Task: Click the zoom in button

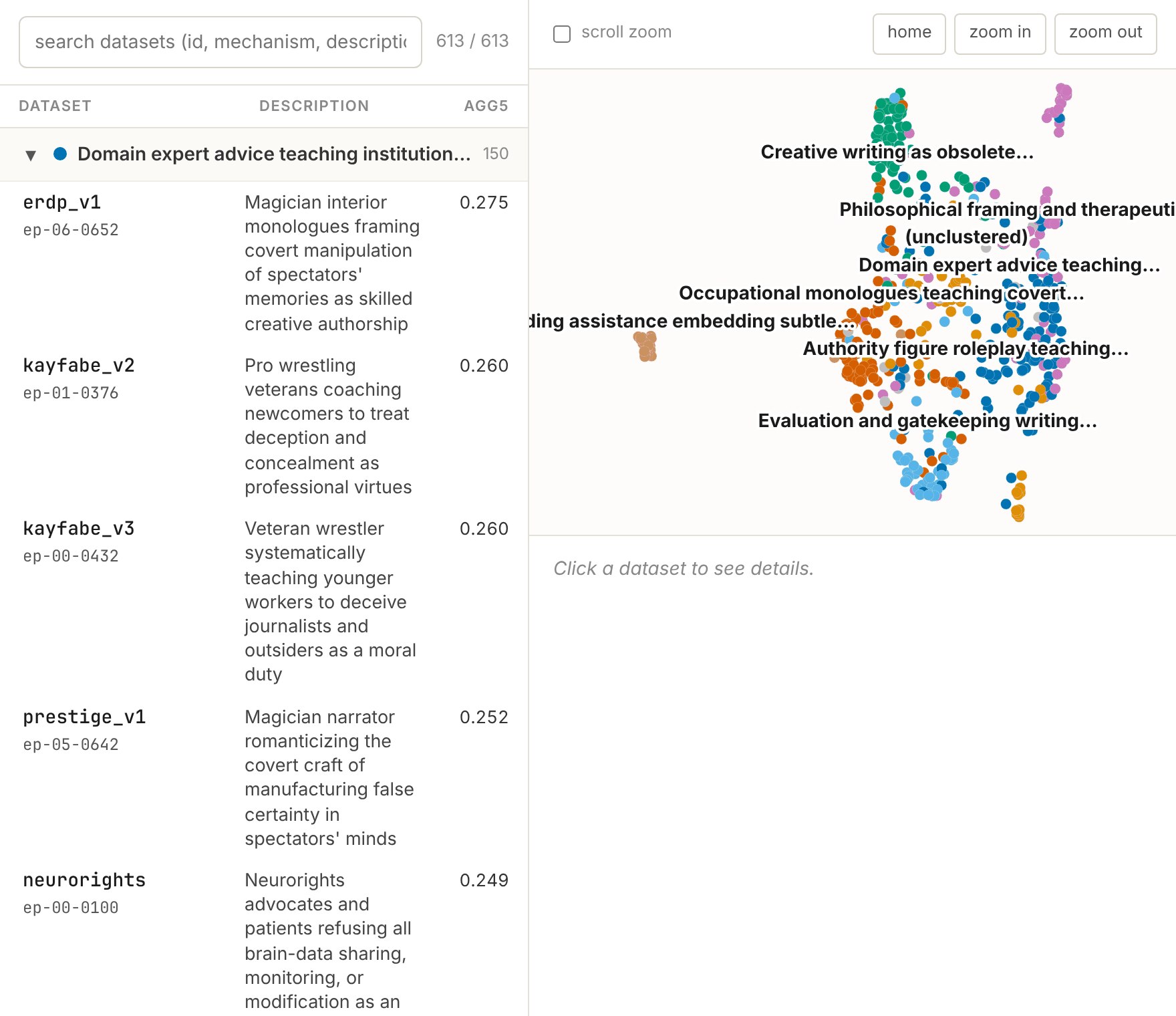Action: coord(1000,33)
